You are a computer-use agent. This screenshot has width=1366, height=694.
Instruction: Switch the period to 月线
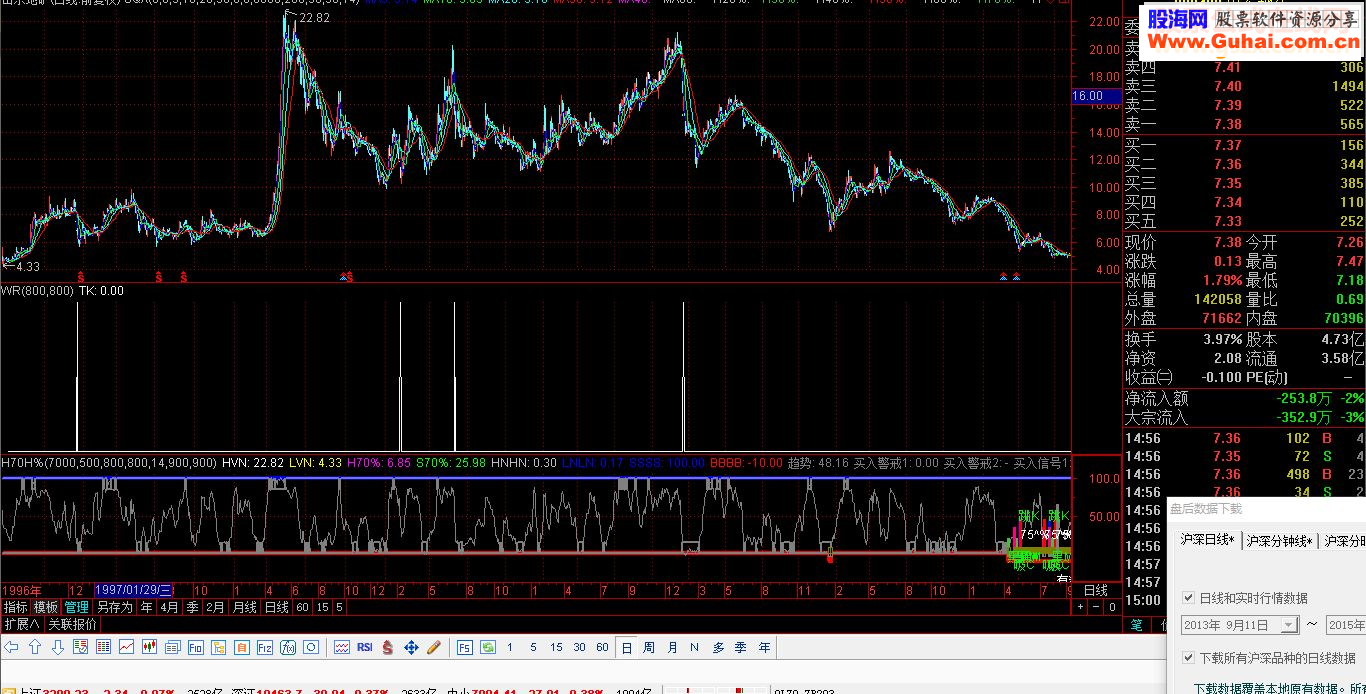coord(245,607)
